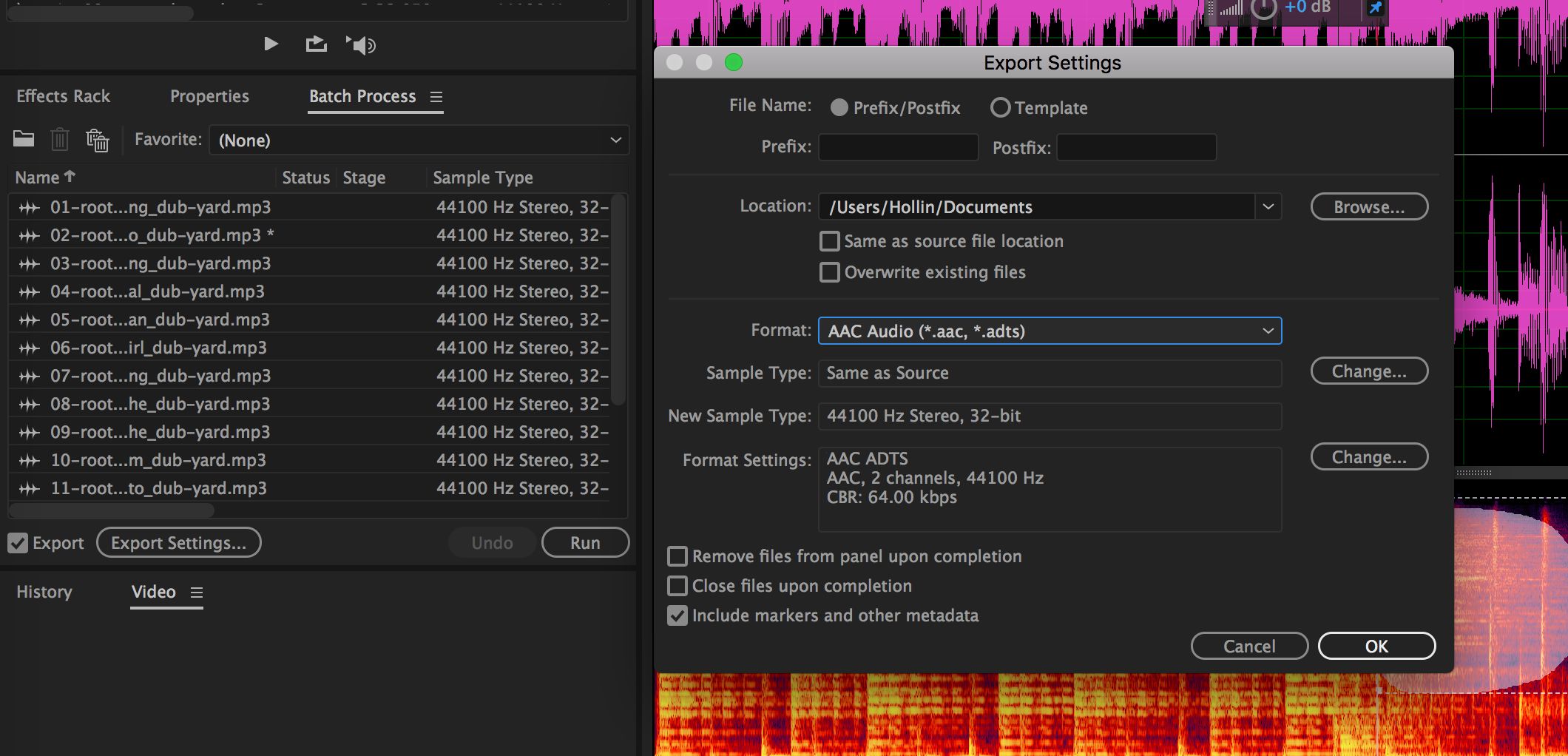Click the Export Settings... button
Screen dimensions: 1568x756
click(x=179, y=542)
